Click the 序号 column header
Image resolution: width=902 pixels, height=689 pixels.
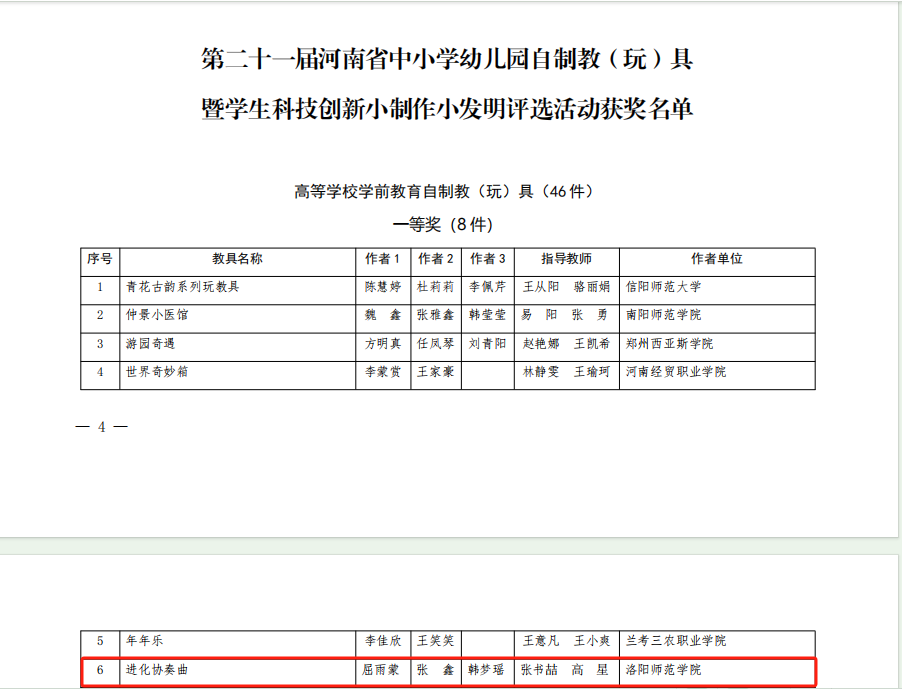pos(100,259)
